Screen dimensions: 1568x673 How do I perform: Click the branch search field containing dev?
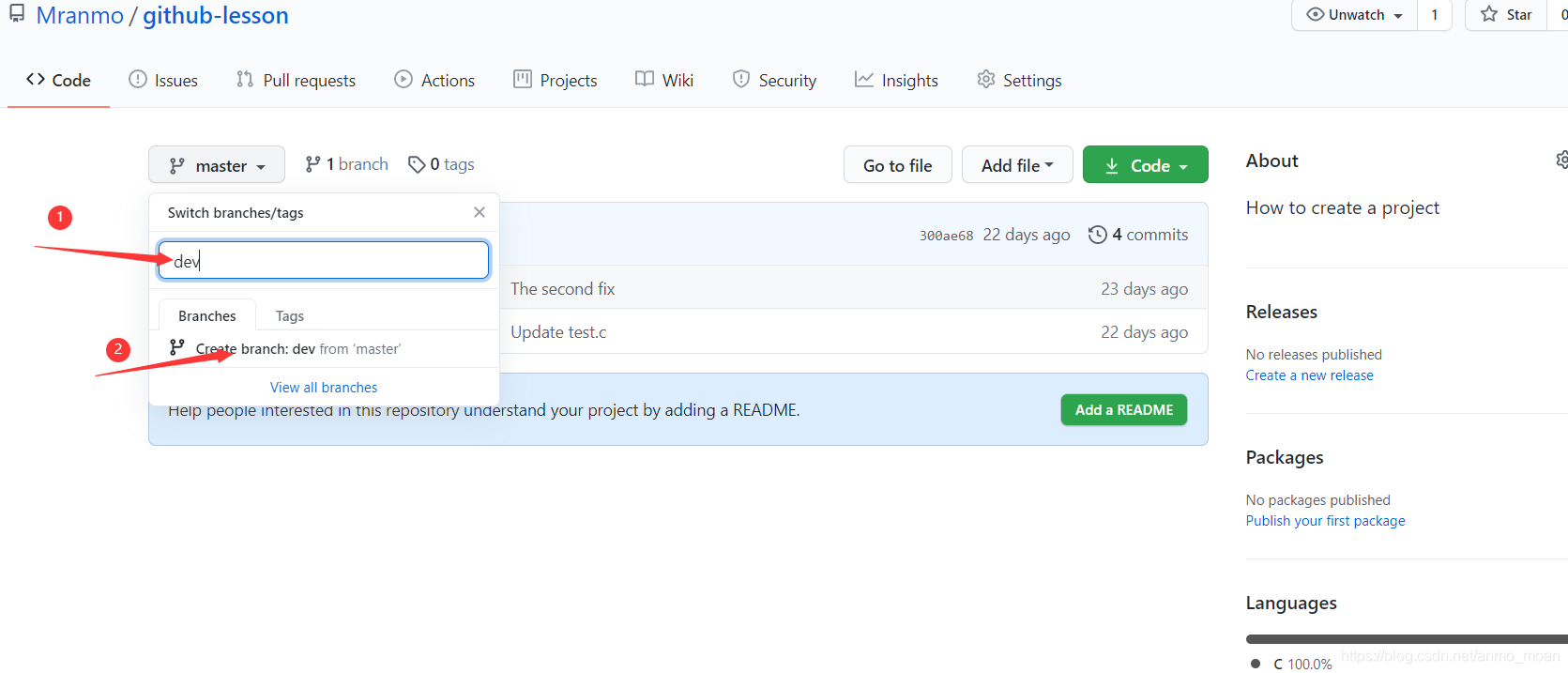tap(324, 260)
